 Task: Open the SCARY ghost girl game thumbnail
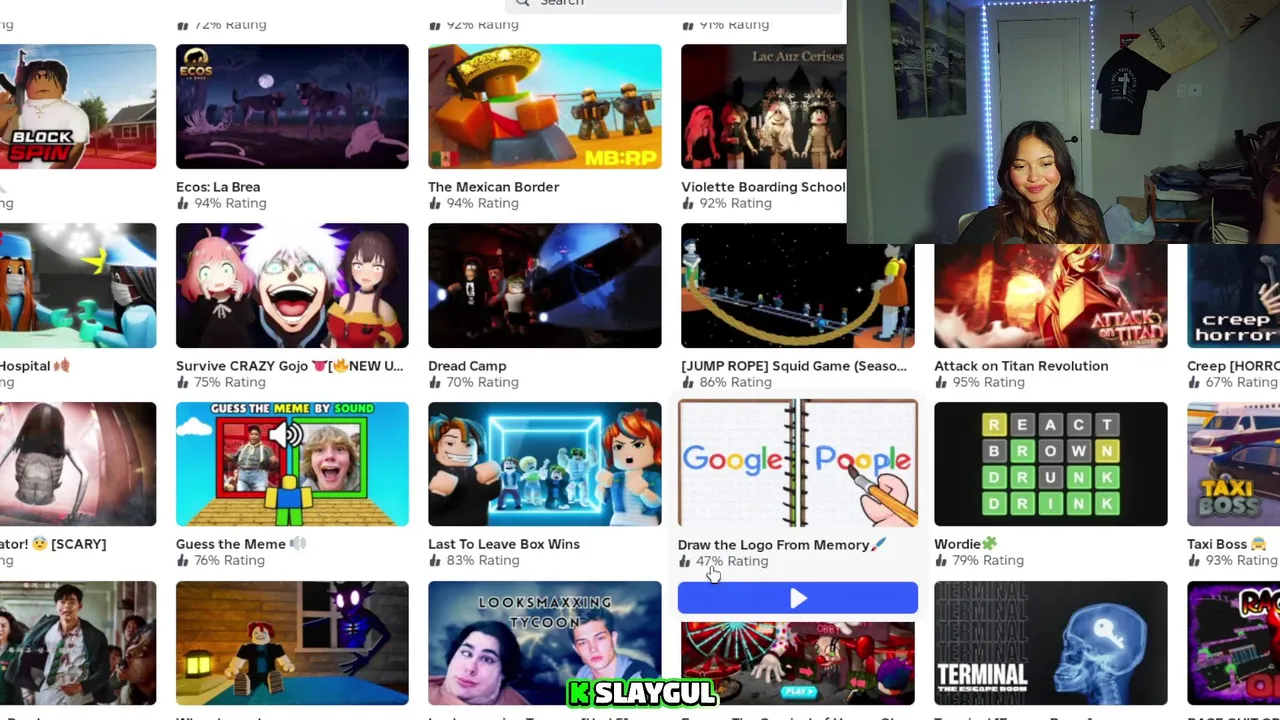pyautogui.click(x=78, y=464)
